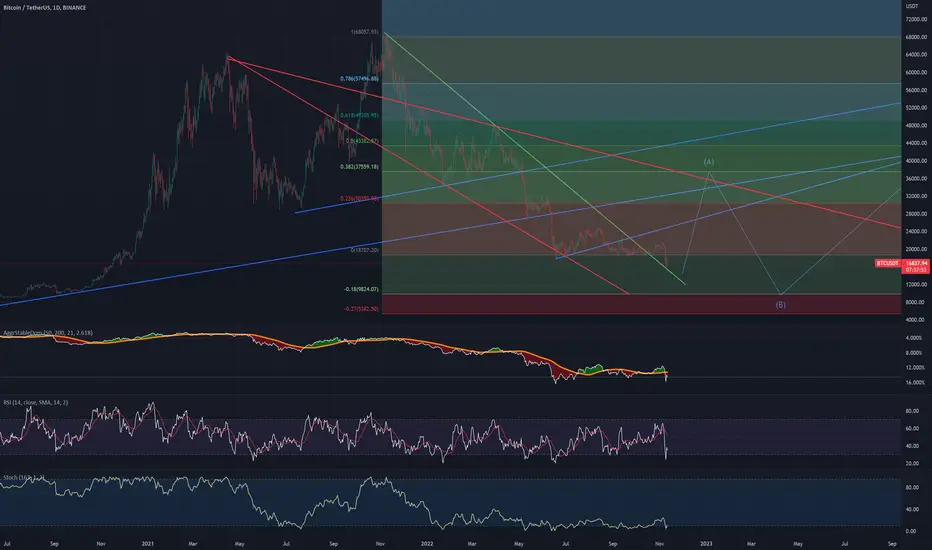This screenshot has width=932, height=550.
Task: Click the 60.00 label in RSI pane
Action: coord(912,428)
